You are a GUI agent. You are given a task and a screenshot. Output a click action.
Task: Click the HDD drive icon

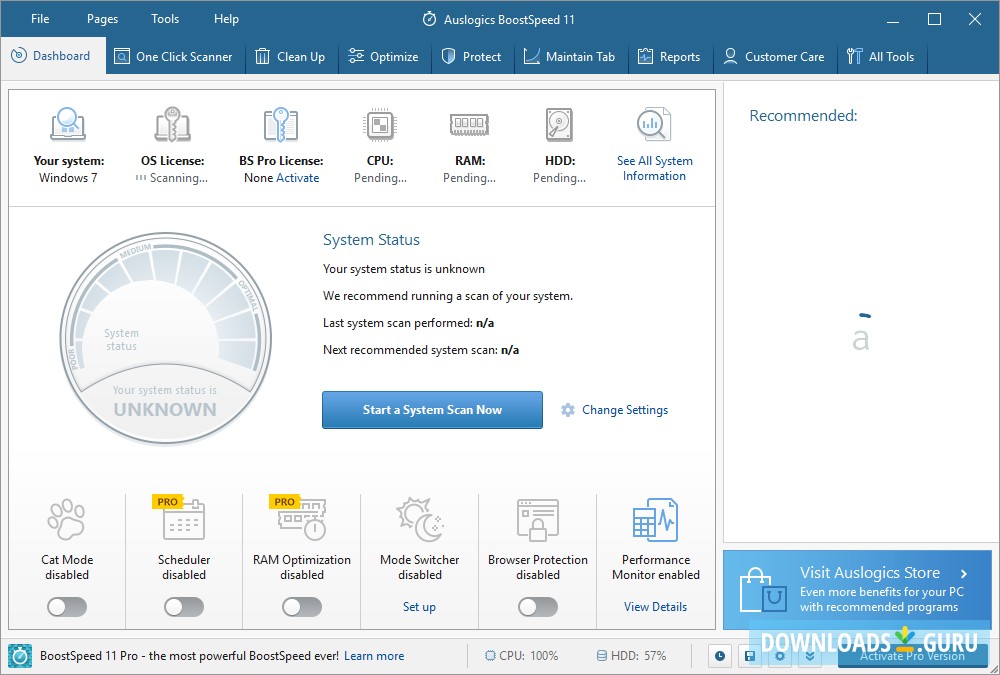559,124
